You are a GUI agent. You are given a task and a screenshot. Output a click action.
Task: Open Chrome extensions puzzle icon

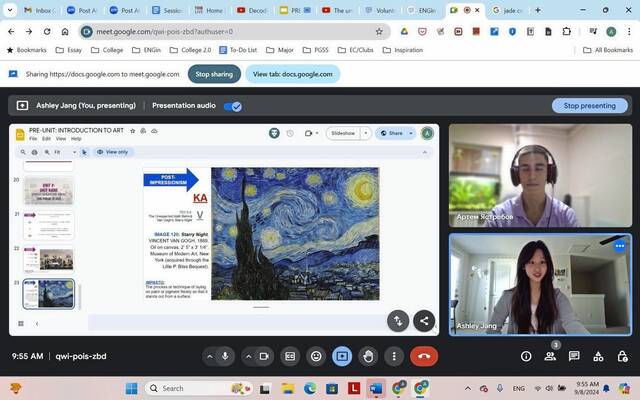point(566,31)
